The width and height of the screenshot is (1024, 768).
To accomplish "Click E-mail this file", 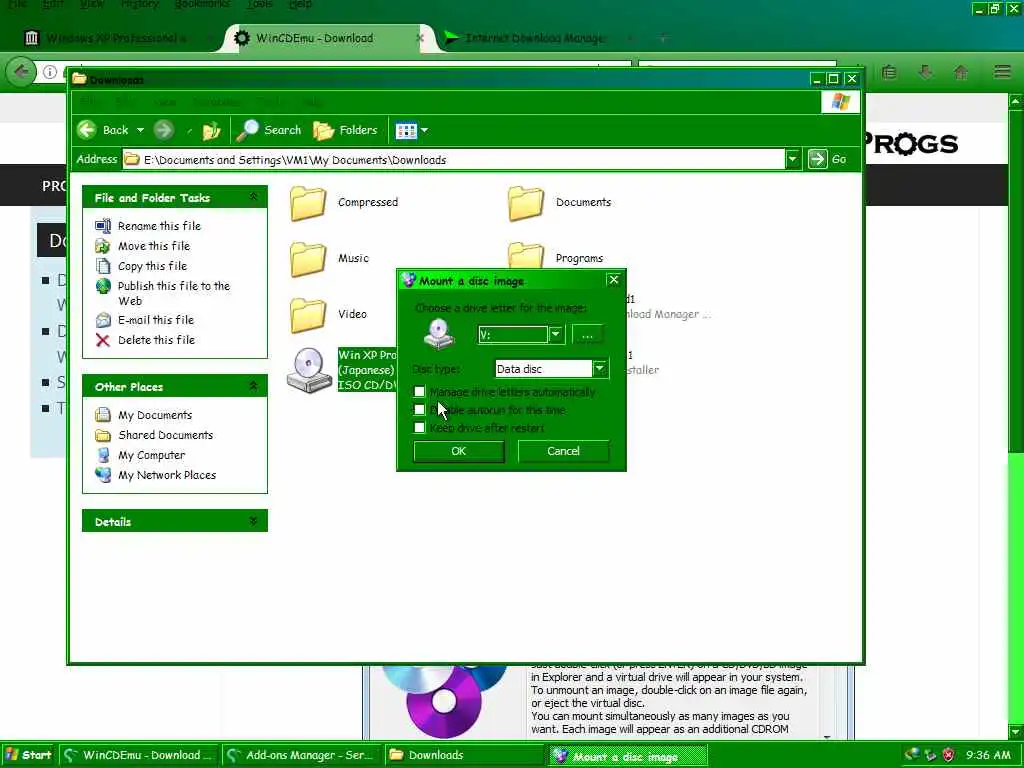I will (156, 320).
